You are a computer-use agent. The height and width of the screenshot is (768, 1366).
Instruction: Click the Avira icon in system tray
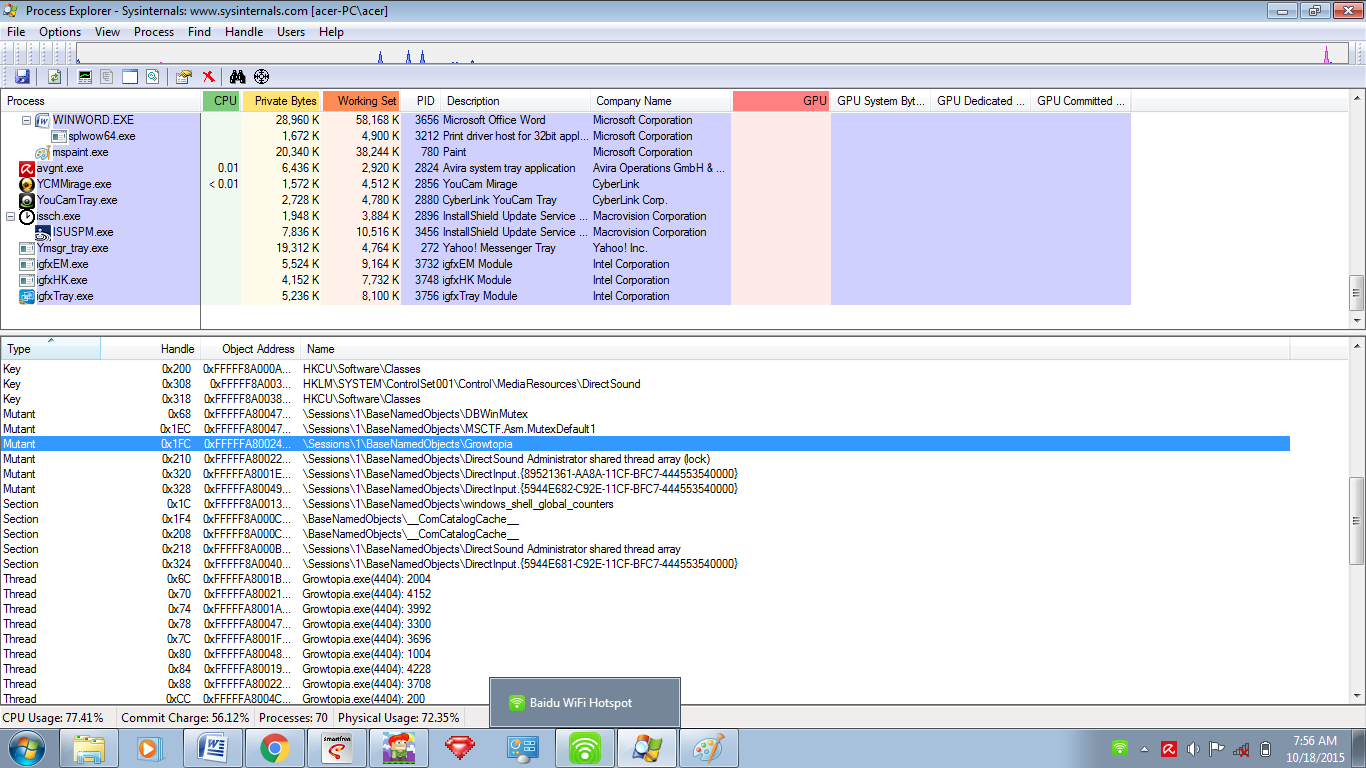1168,748
